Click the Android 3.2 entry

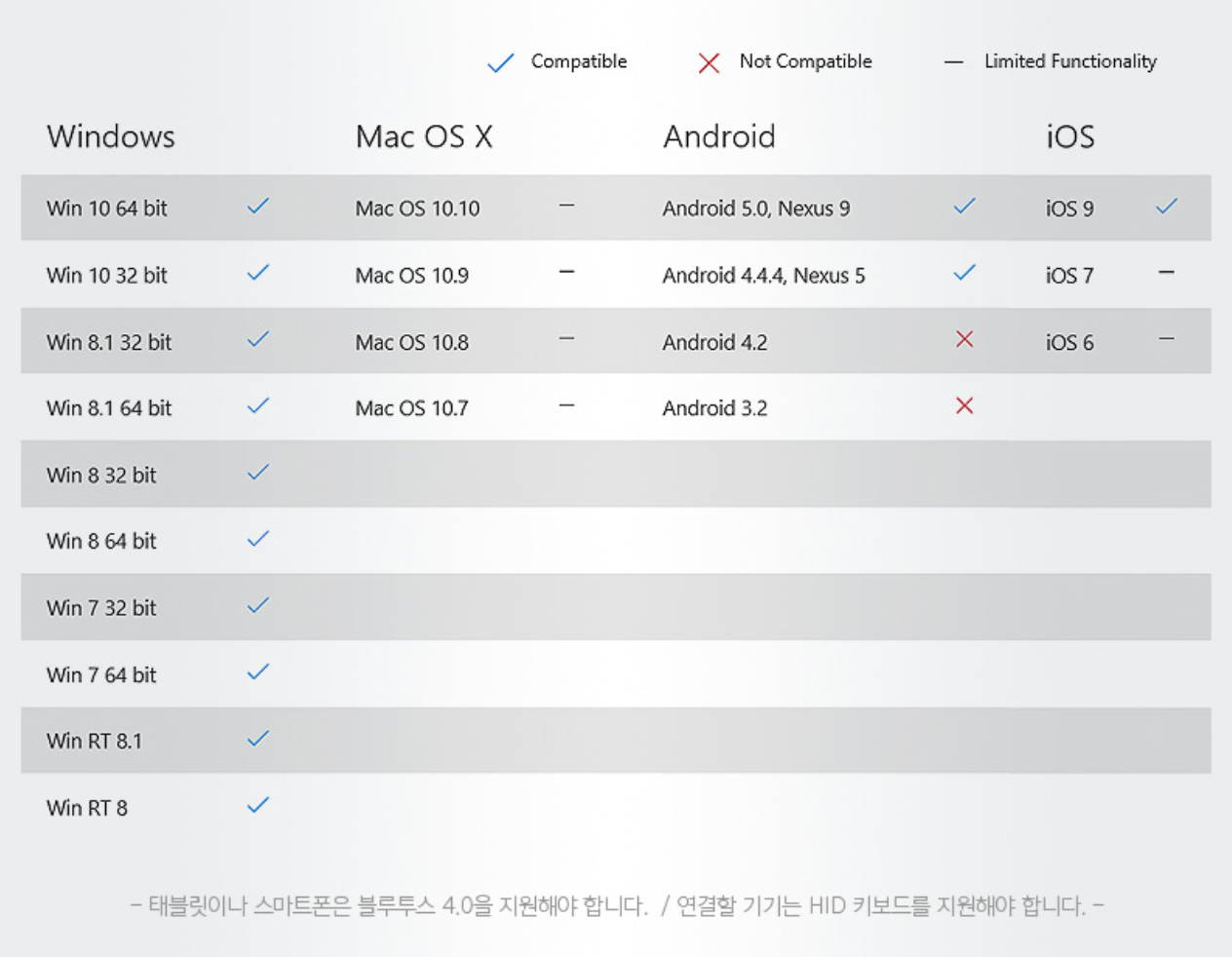click(x=714, y=408)
